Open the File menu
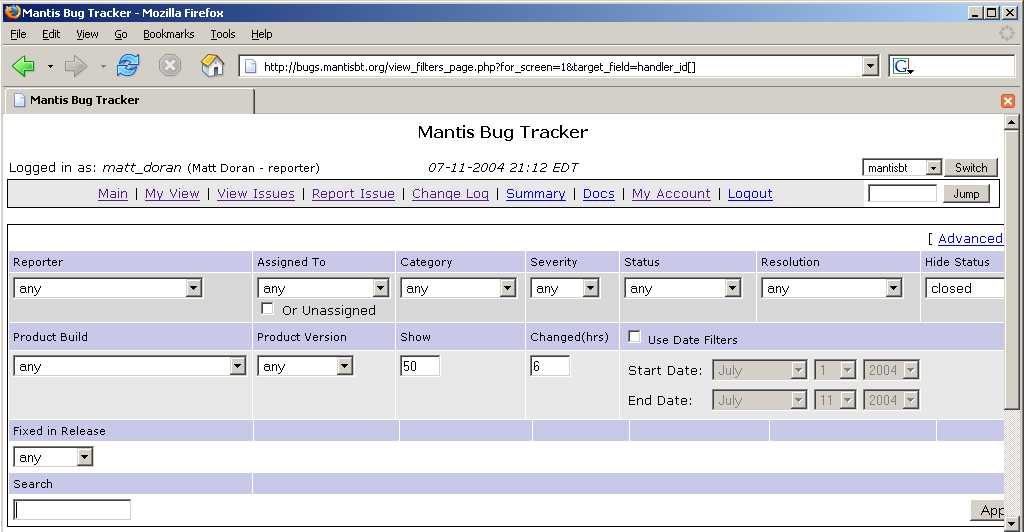Image resolution: width=1024 pixels, height=532 pixels. point(18,34)
